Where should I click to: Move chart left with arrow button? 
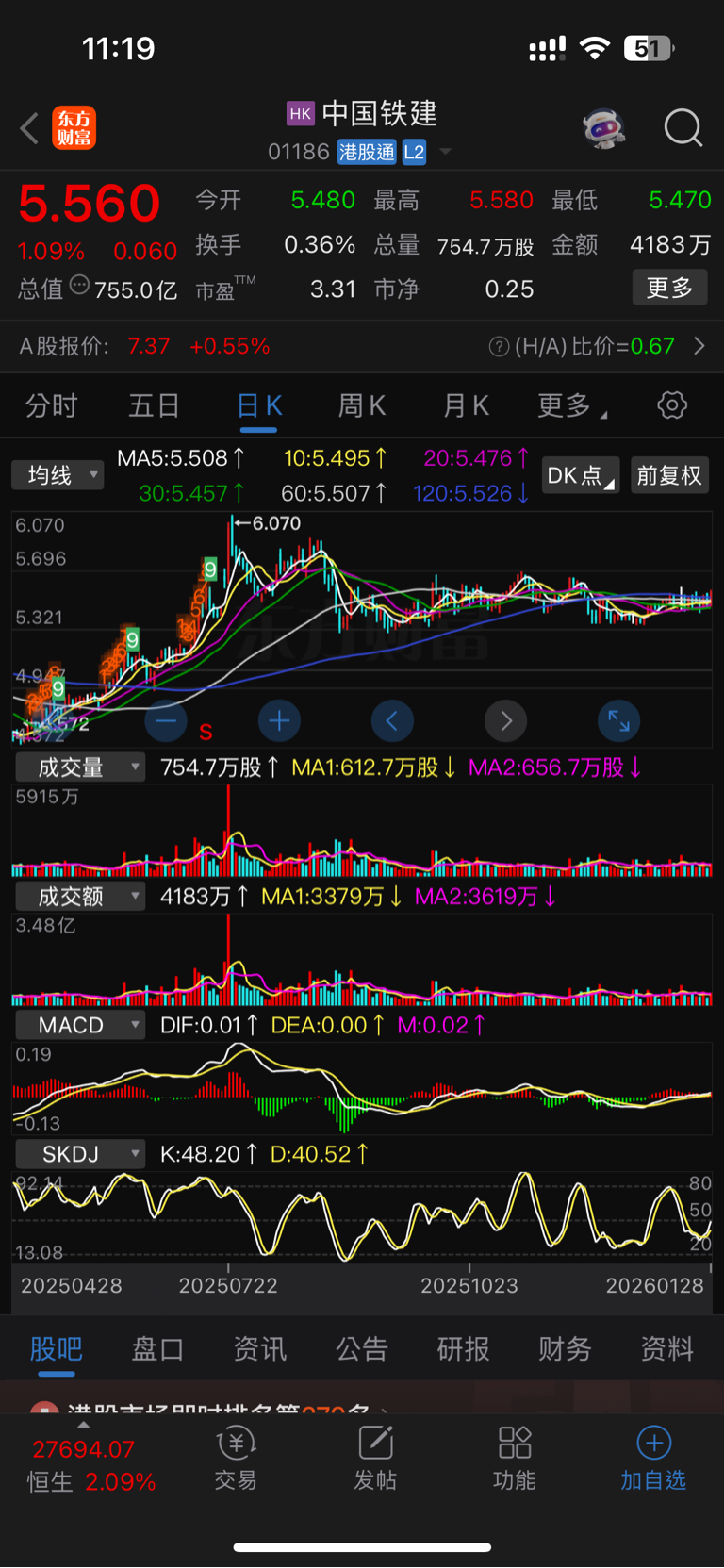(392, 721)
